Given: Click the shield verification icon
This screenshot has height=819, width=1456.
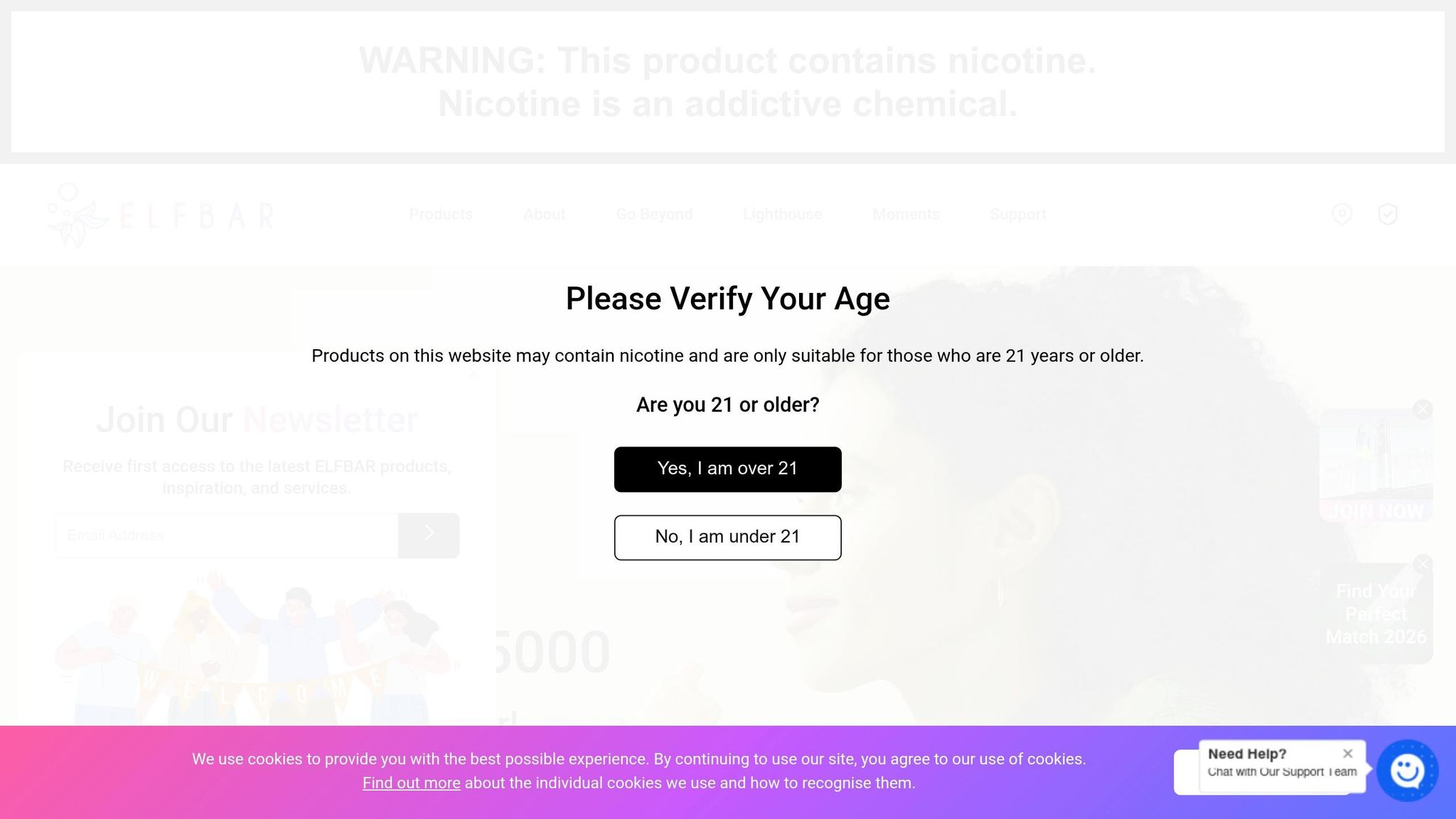Looking at the screenshot, I should point(1387,214).
